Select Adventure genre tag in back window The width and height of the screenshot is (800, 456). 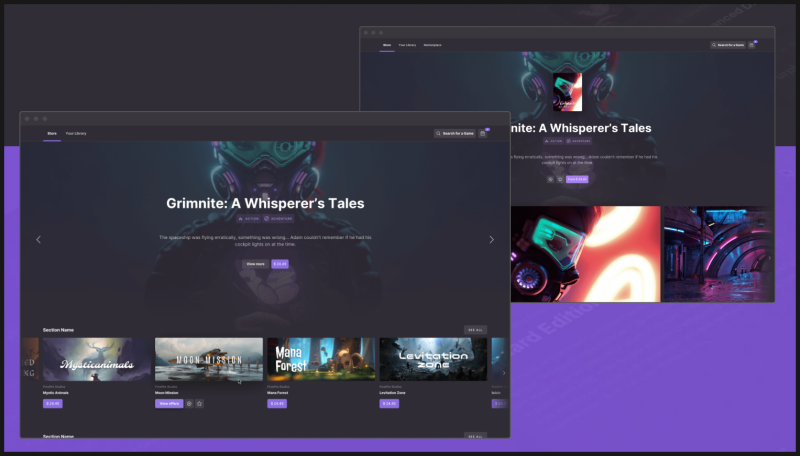point(579,141)
